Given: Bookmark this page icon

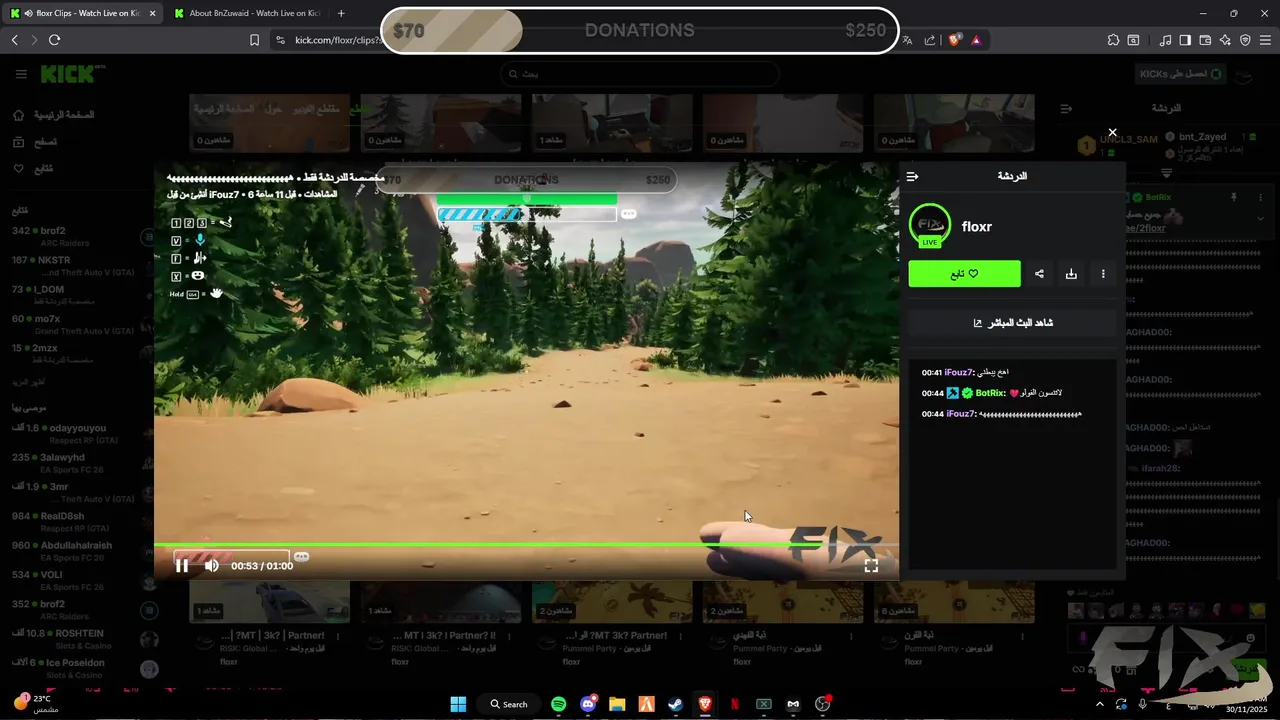Looking at the screenshot, I should click(x=254, y=40).
